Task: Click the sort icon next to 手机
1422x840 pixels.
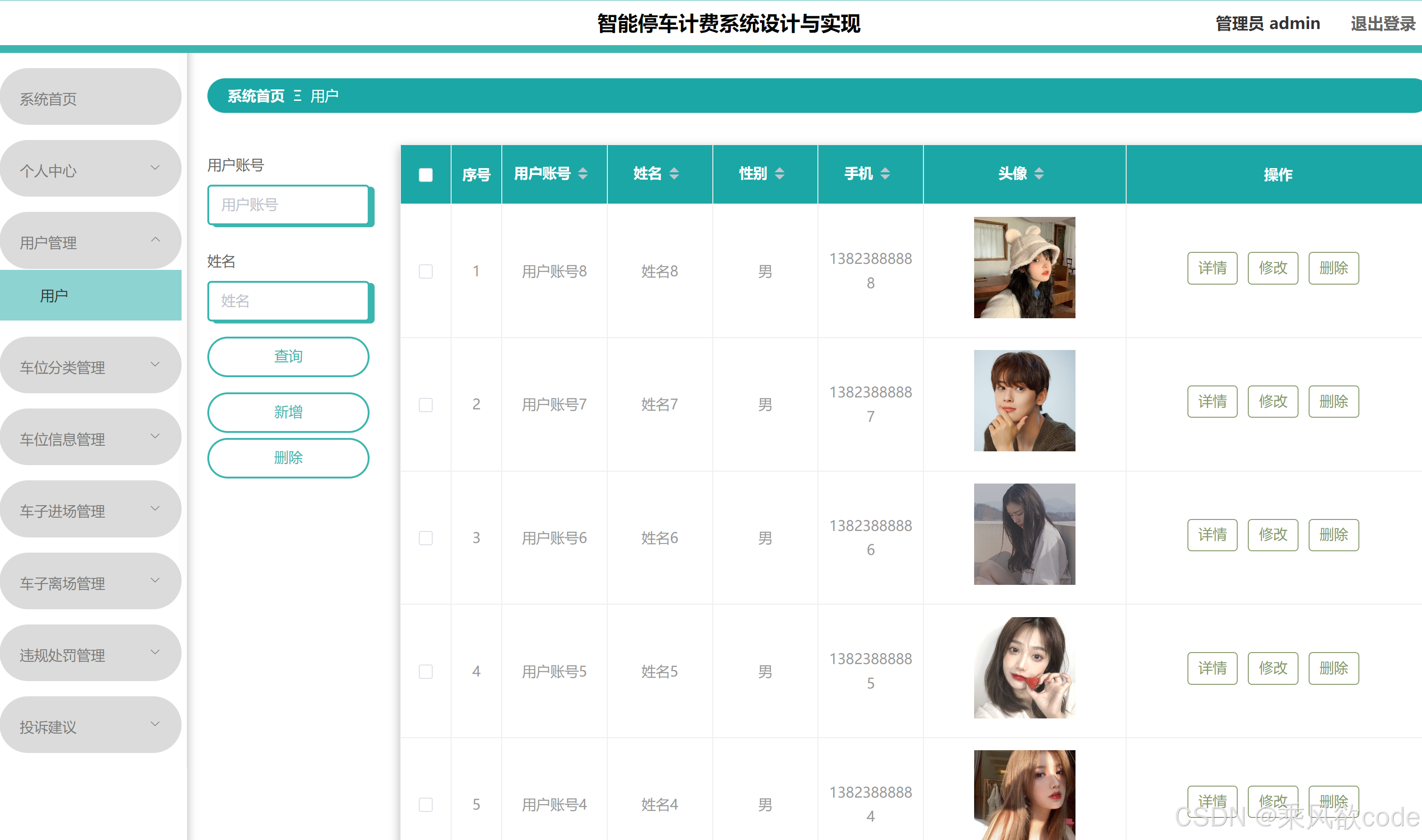Action: pos(885,174)
